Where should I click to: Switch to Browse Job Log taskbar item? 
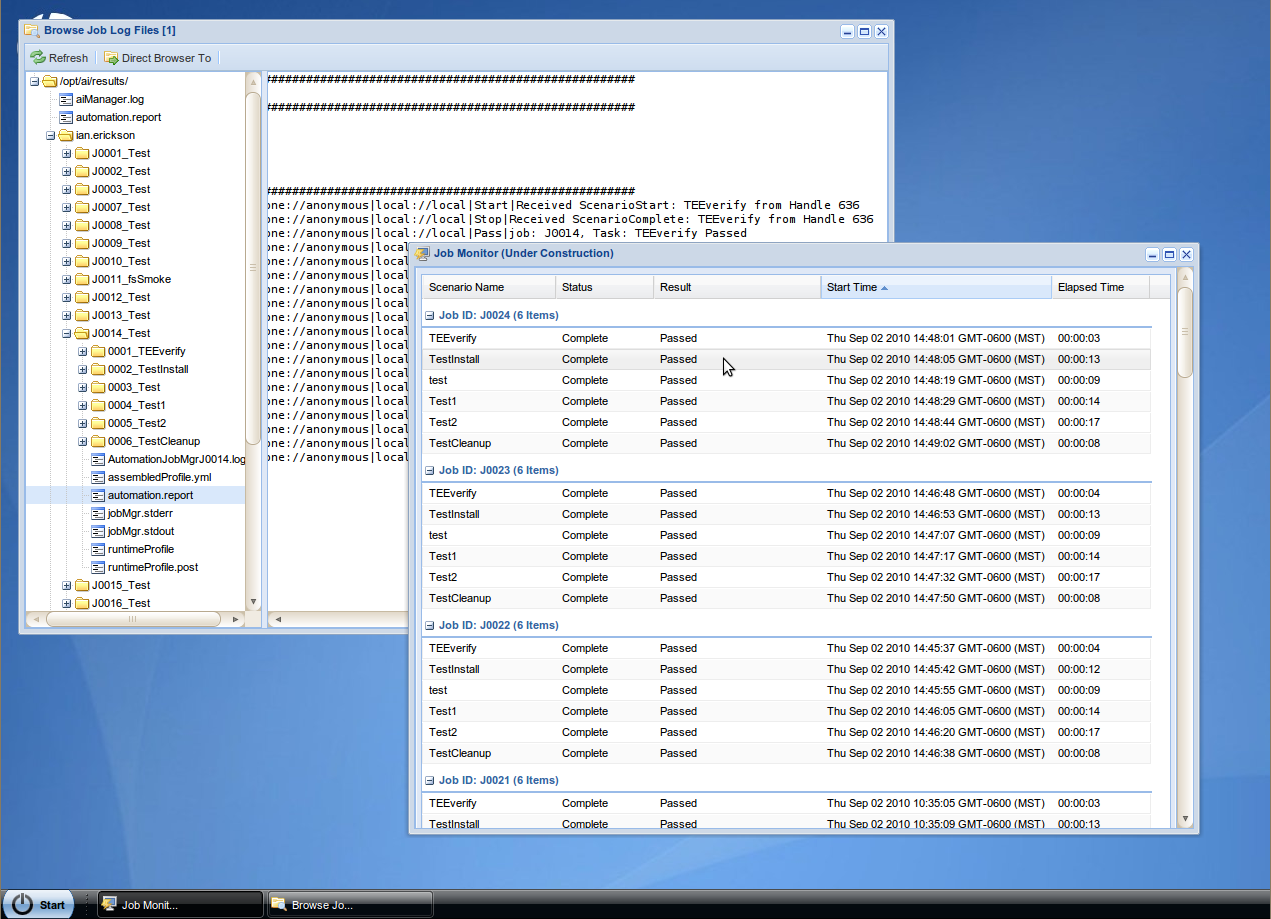point(350,905)
